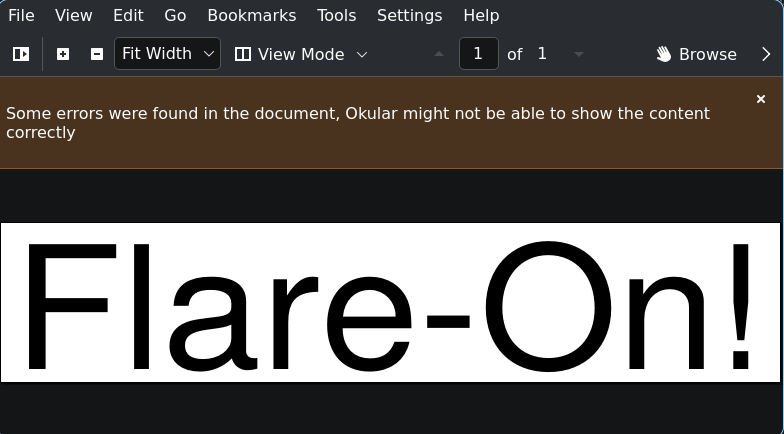Open the View menu
Screen dimensions: 784x434
tap(74, 15)
